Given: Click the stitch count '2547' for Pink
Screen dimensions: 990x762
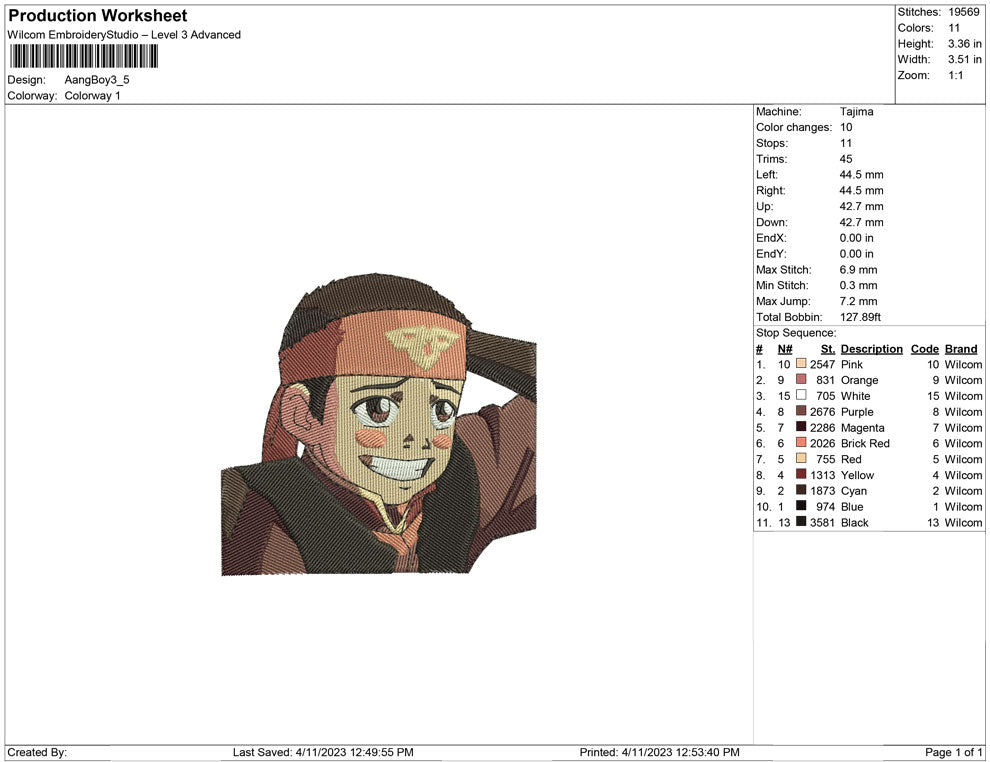Looking at the screenshot, I should 823,364.
